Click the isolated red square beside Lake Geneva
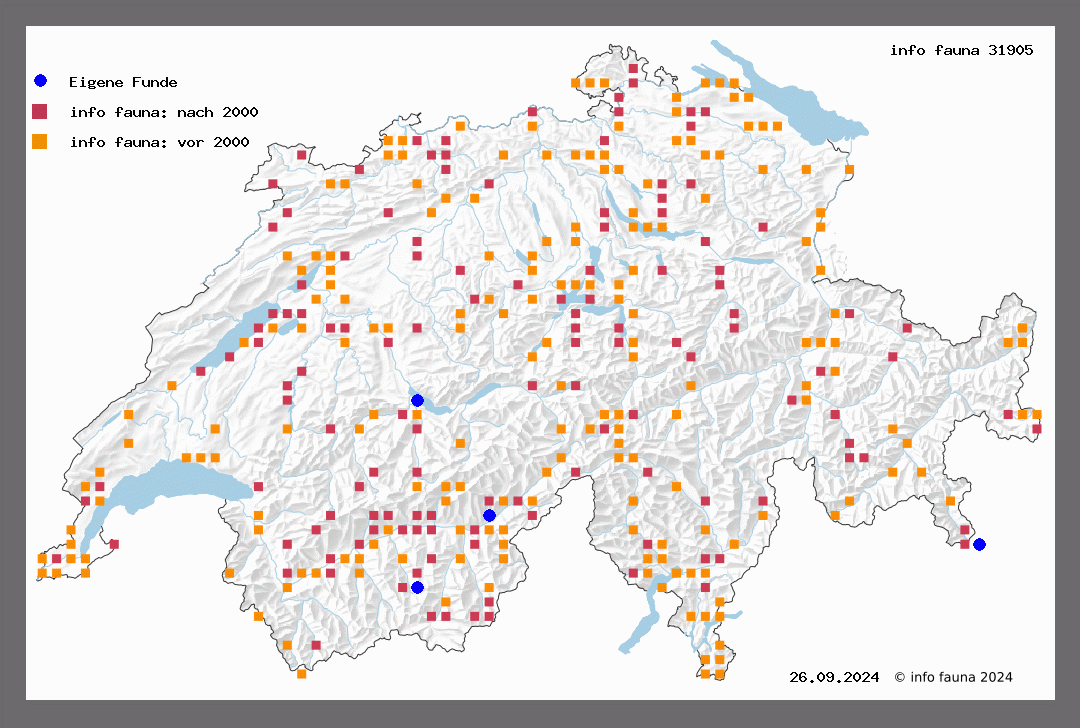The image size is (1080, 728). tap(114, 544)
